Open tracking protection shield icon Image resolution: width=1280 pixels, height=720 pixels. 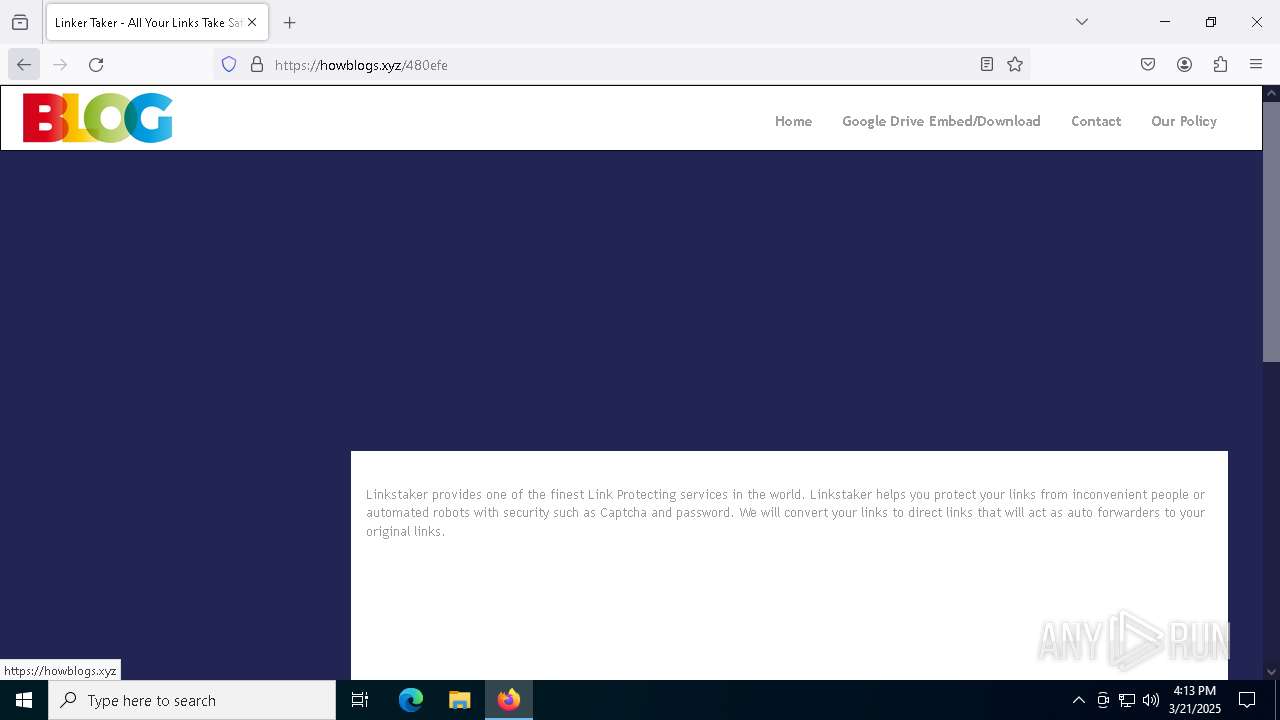point(229,65)
